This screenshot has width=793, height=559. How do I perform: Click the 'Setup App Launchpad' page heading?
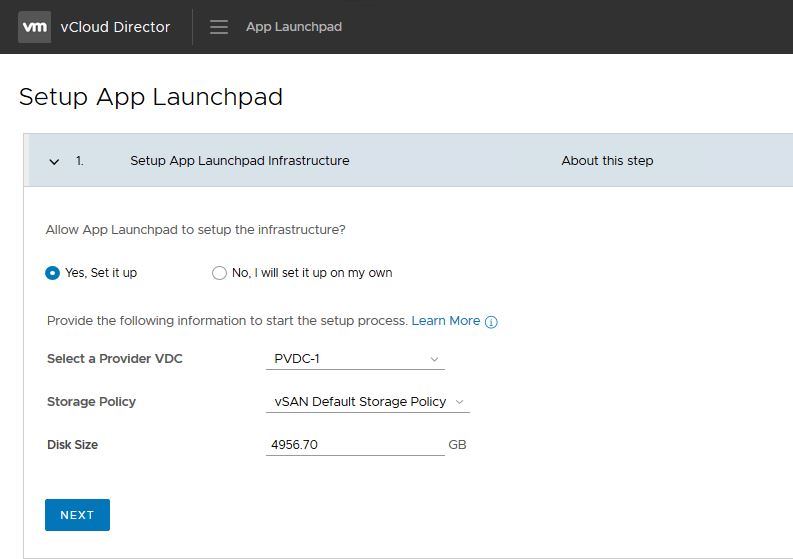coord(151,97)
